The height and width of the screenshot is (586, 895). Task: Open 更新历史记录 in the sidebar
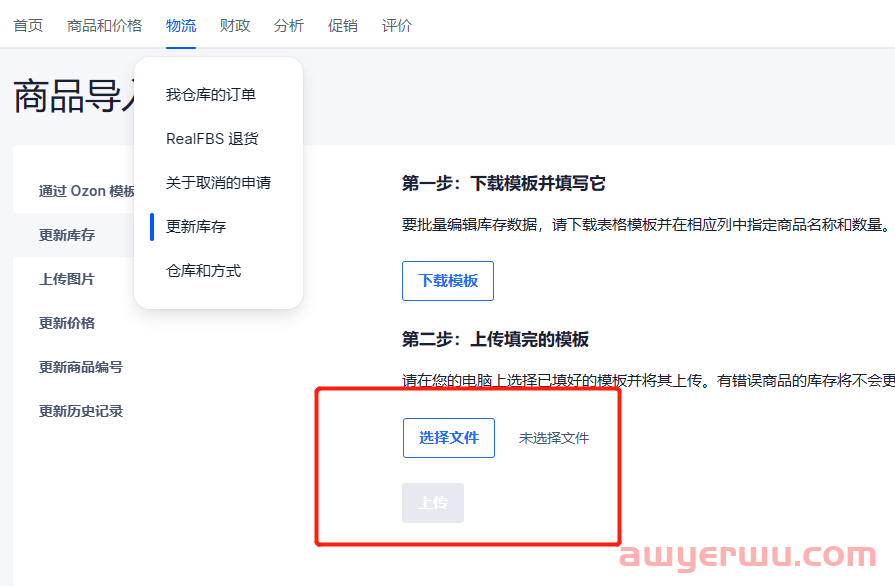click(x=80, y=410)
